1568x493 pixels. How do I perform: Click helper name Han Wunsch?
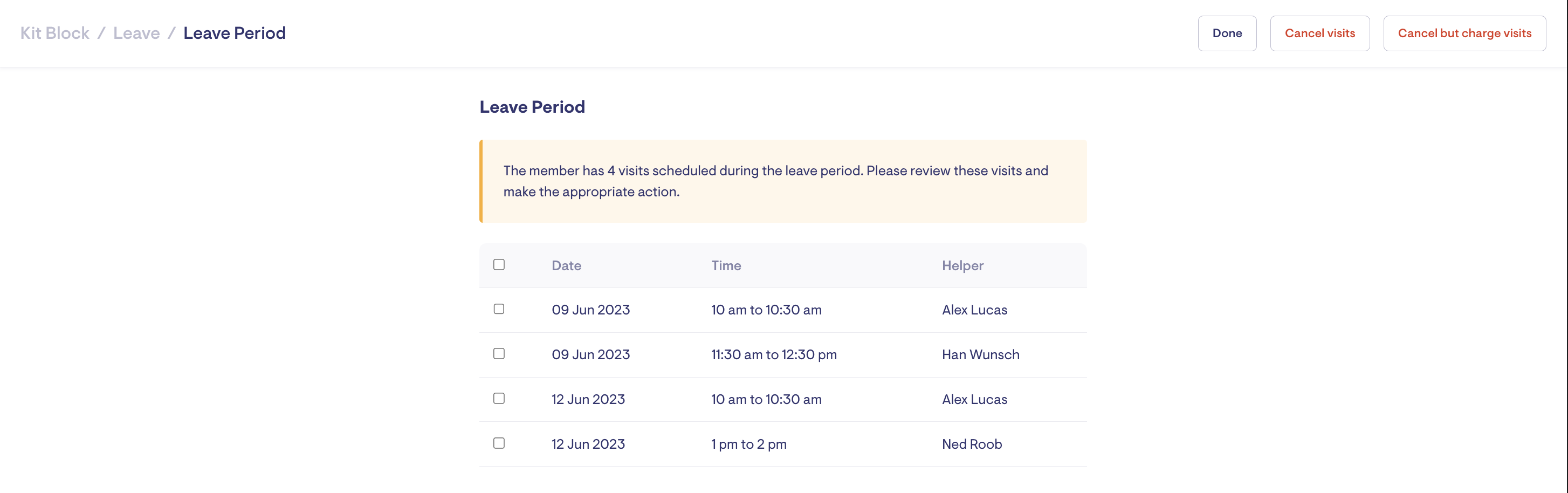tap(980, 355)
